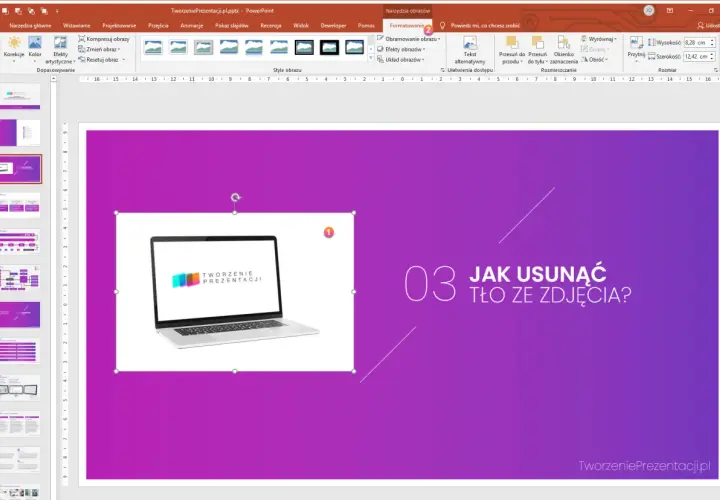The image size is (720, 500).
Task: Switch to the Wstawianie tab
Action: (x=77, y=26)
